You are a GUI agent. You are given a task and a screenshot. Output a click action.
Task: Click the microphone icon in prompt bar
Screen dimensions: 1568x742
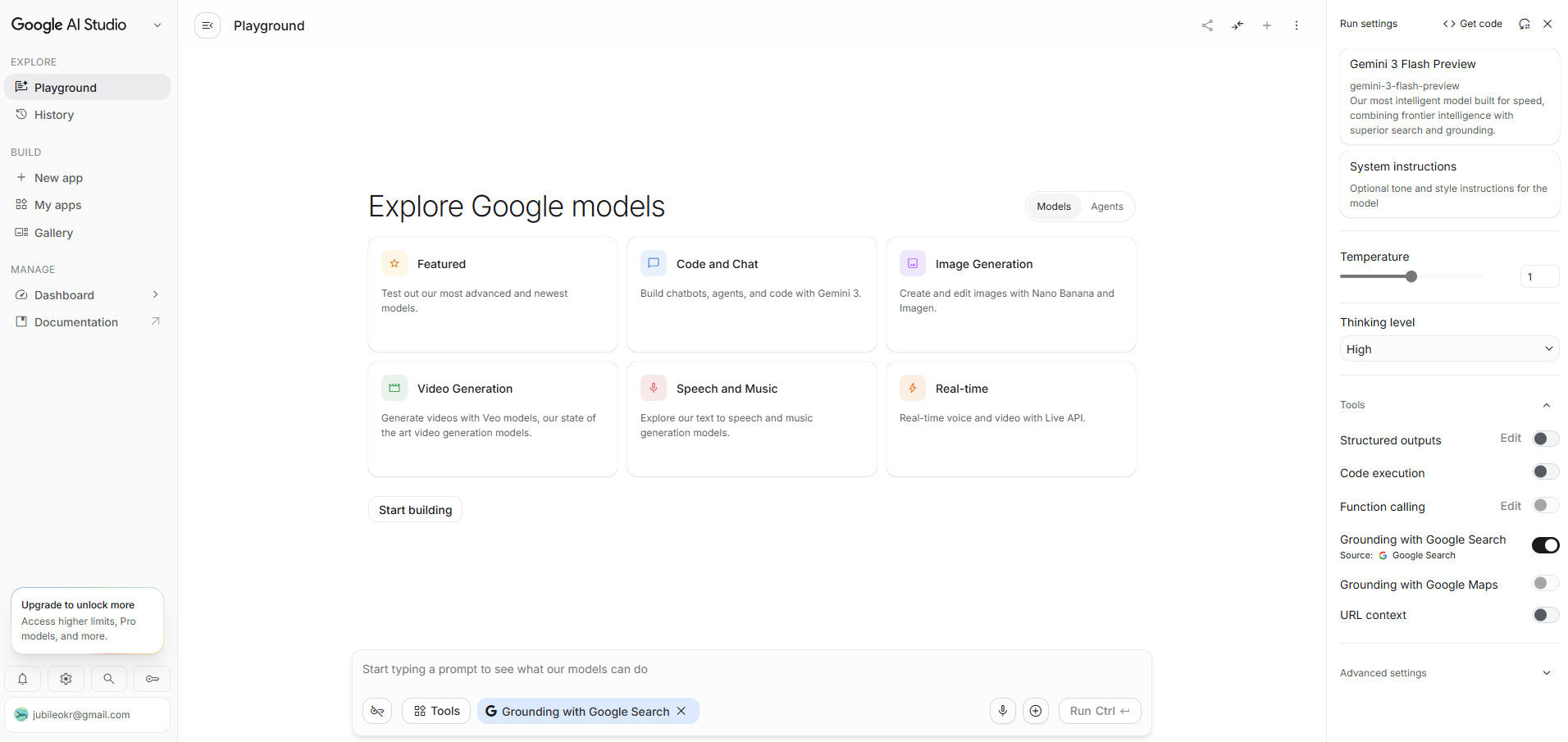coord(1003,711)
